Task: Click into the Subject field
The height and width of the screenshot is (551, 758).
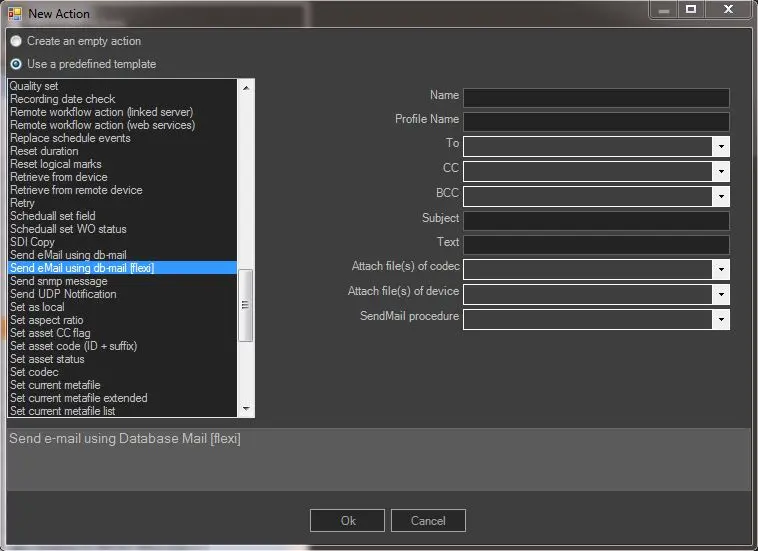Action: point(596,220)
